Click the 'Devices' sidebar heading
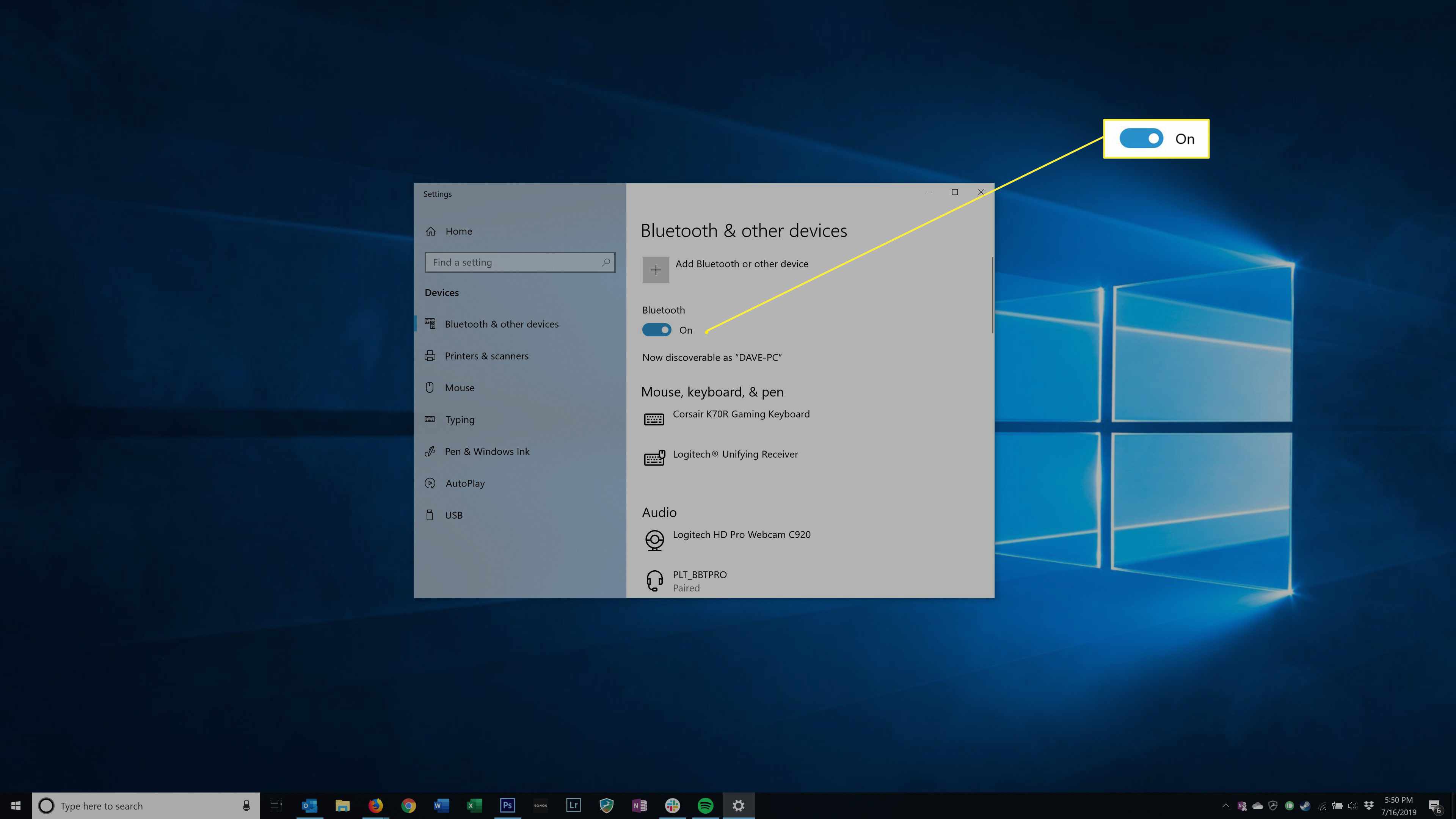This screenshot has width=1456, height=819. (441, 293)
